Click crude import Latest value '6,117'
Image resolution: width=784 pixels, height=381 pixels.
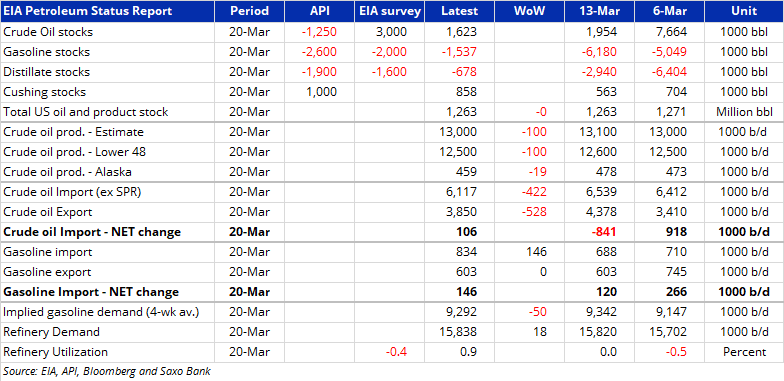click(462, 192)
